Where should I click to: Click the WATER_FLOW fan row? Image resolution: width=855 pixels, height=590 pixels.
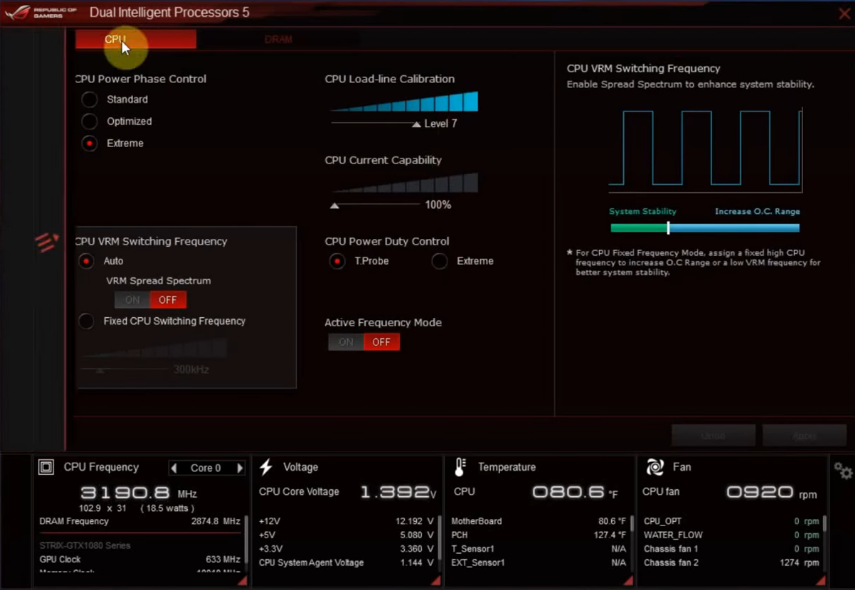pyautogui.click(x=731, y=535)
